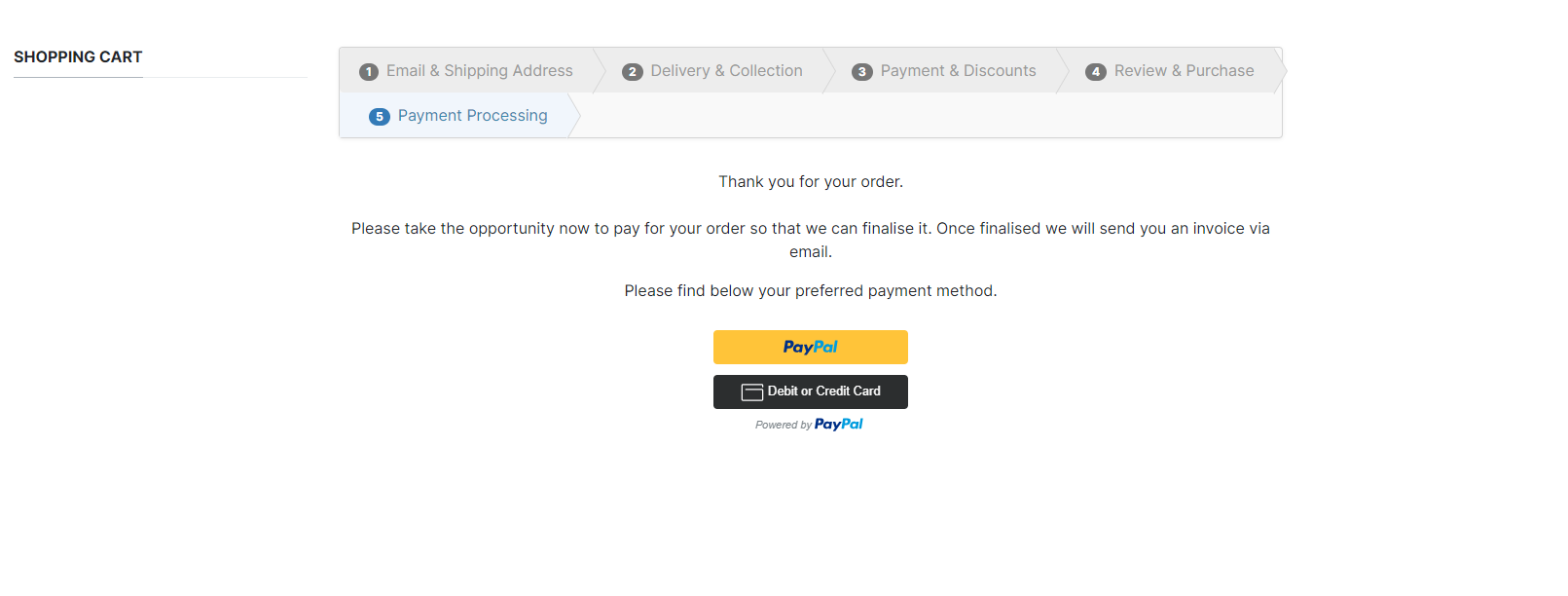Click the 'preferred payment method' sentence
This screenshot has height=596, width=1568.
click(810, 291)
